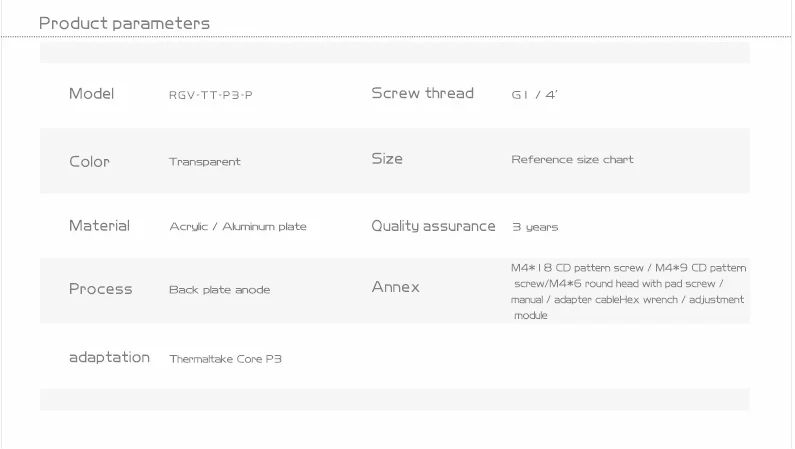Select the Model label
Screen dimensions: 795x449
pyautogui.click(x=92, y=94)
